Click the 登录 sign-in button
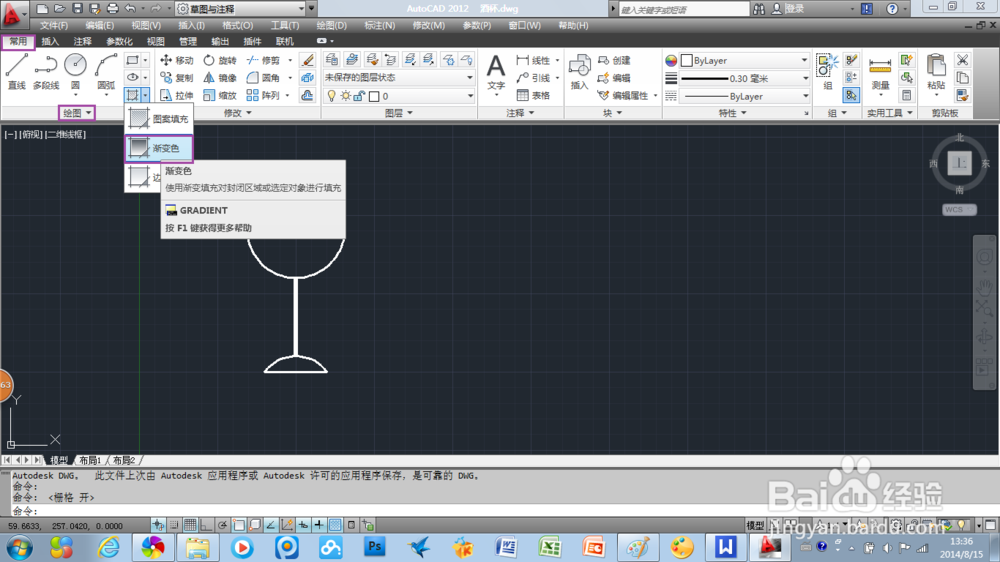This screenshot has height=562, width=1000. coord(788,9)
